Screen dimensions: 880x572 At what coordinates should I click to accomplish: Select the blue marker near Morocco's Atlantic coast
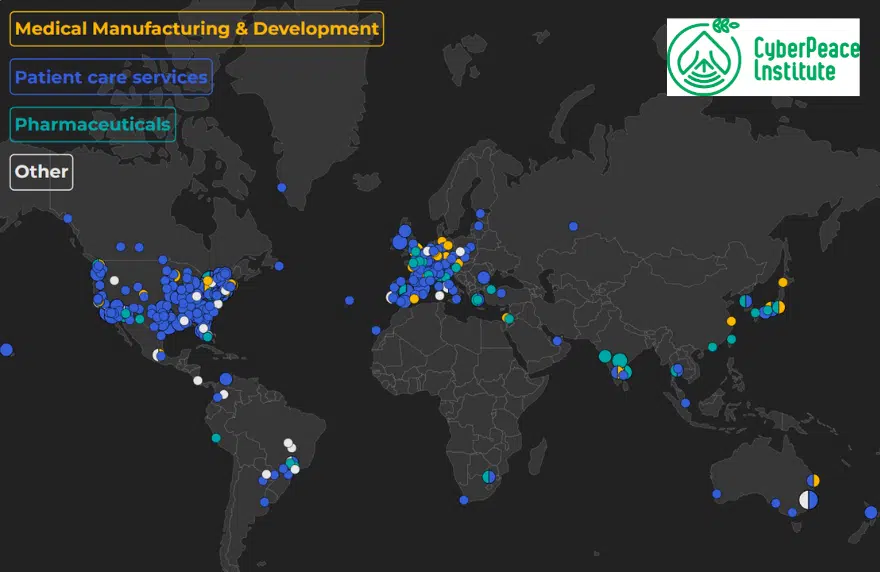[x=376, y=330]
